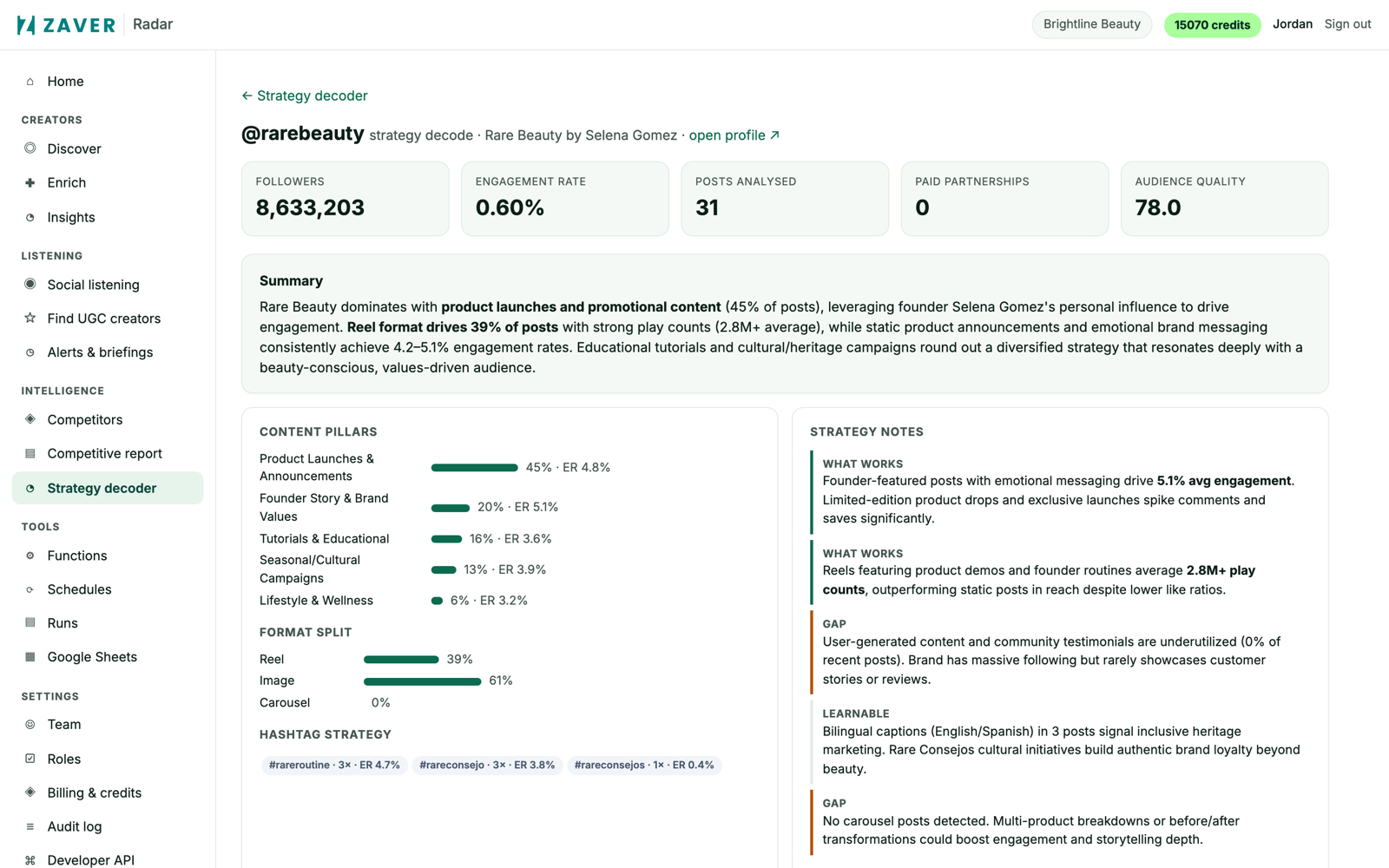Navigate to Competitors
This screenshot has height=868, width=1389.
(108, 419)
